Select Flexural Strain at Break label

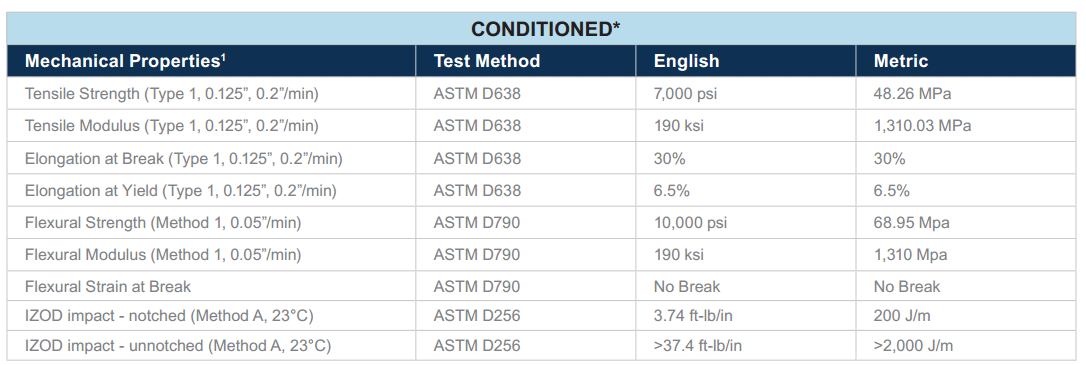107,286
